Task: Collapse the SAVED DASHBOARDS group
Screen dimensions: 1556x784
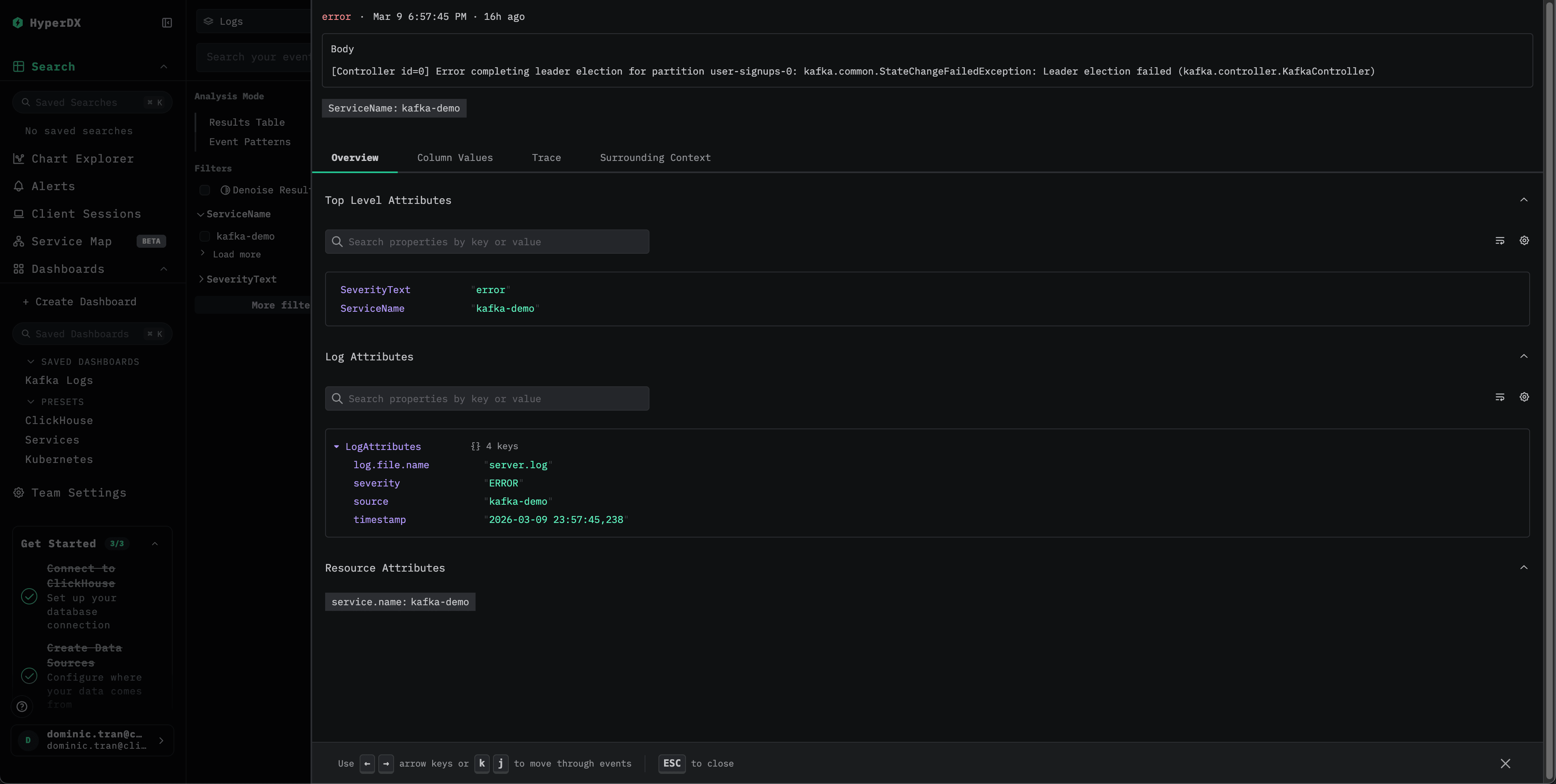Action: (31, 362)
